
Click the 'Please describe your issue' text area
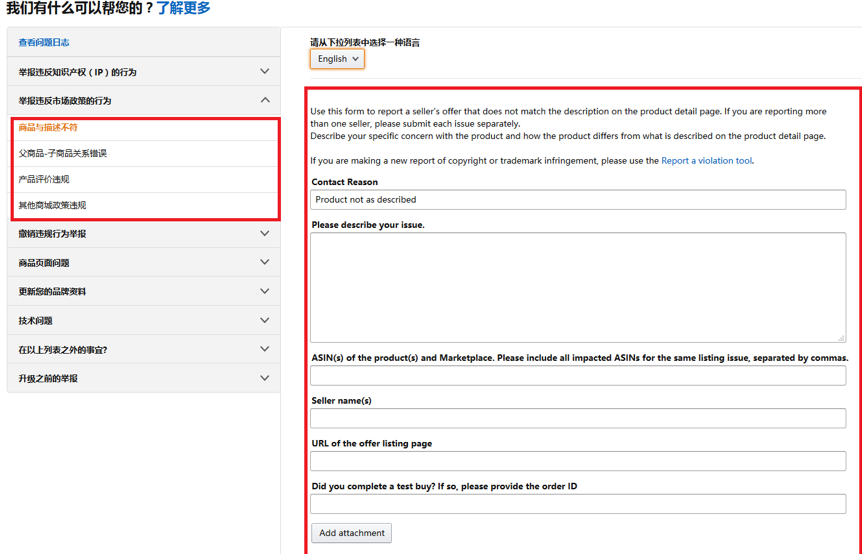pos(577,287)
